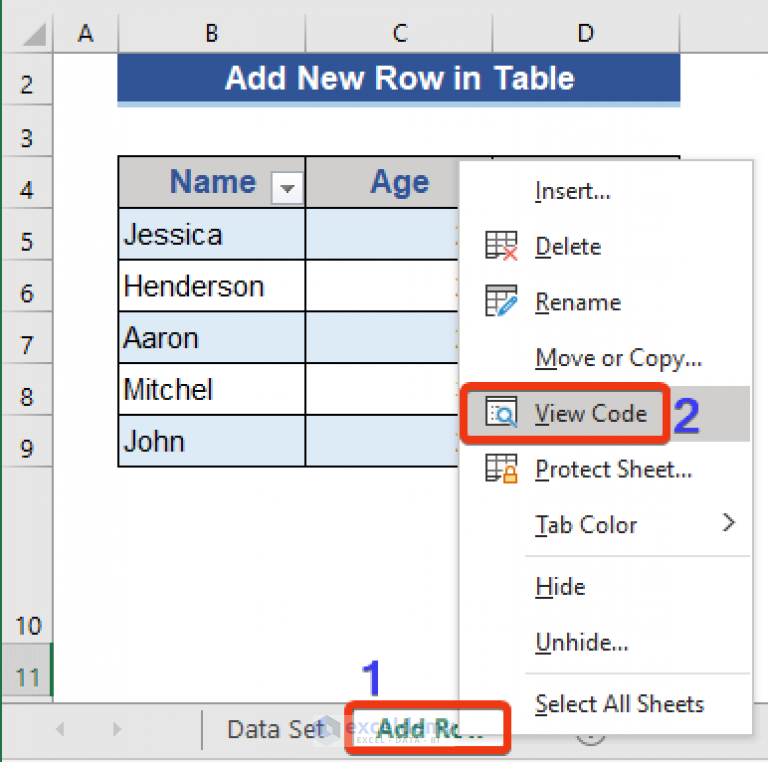Click the cell containing John
The image size is (768, 762).
point(212,441)
